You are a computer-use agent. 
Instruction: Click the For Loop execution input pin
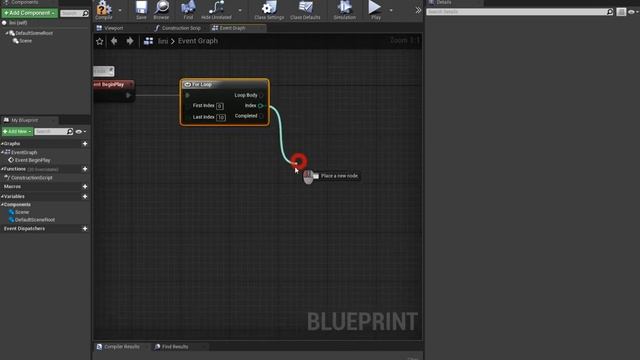pos(188,96)
